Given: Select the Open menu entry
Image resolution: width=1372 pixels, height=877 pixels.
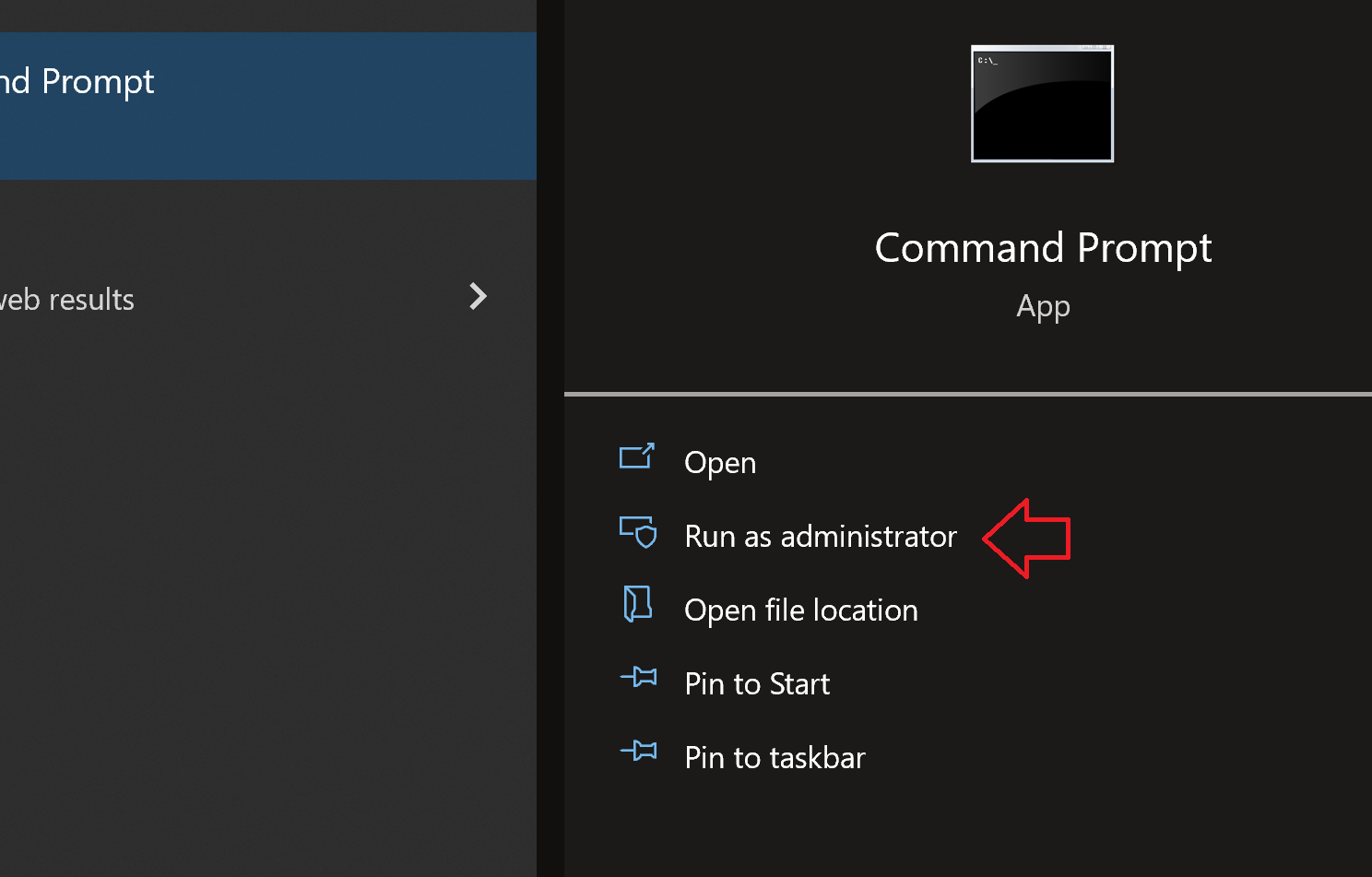Looking at the screenshot, I should click(x=719, y=463).
